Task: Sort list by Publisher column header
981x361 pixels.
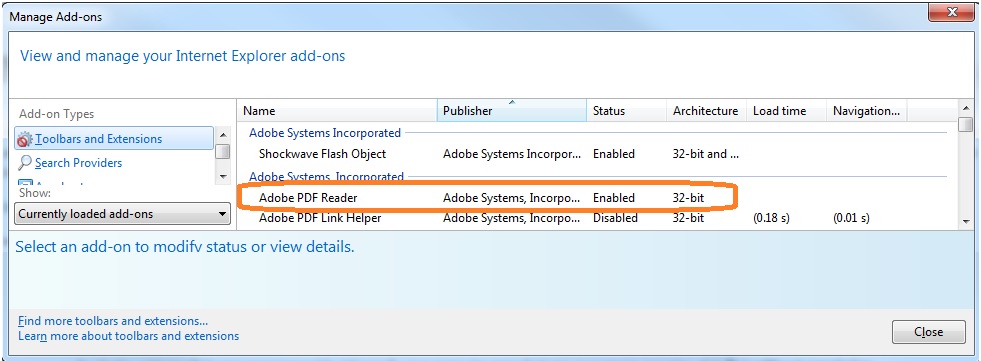Action: (x=512, y=111)
